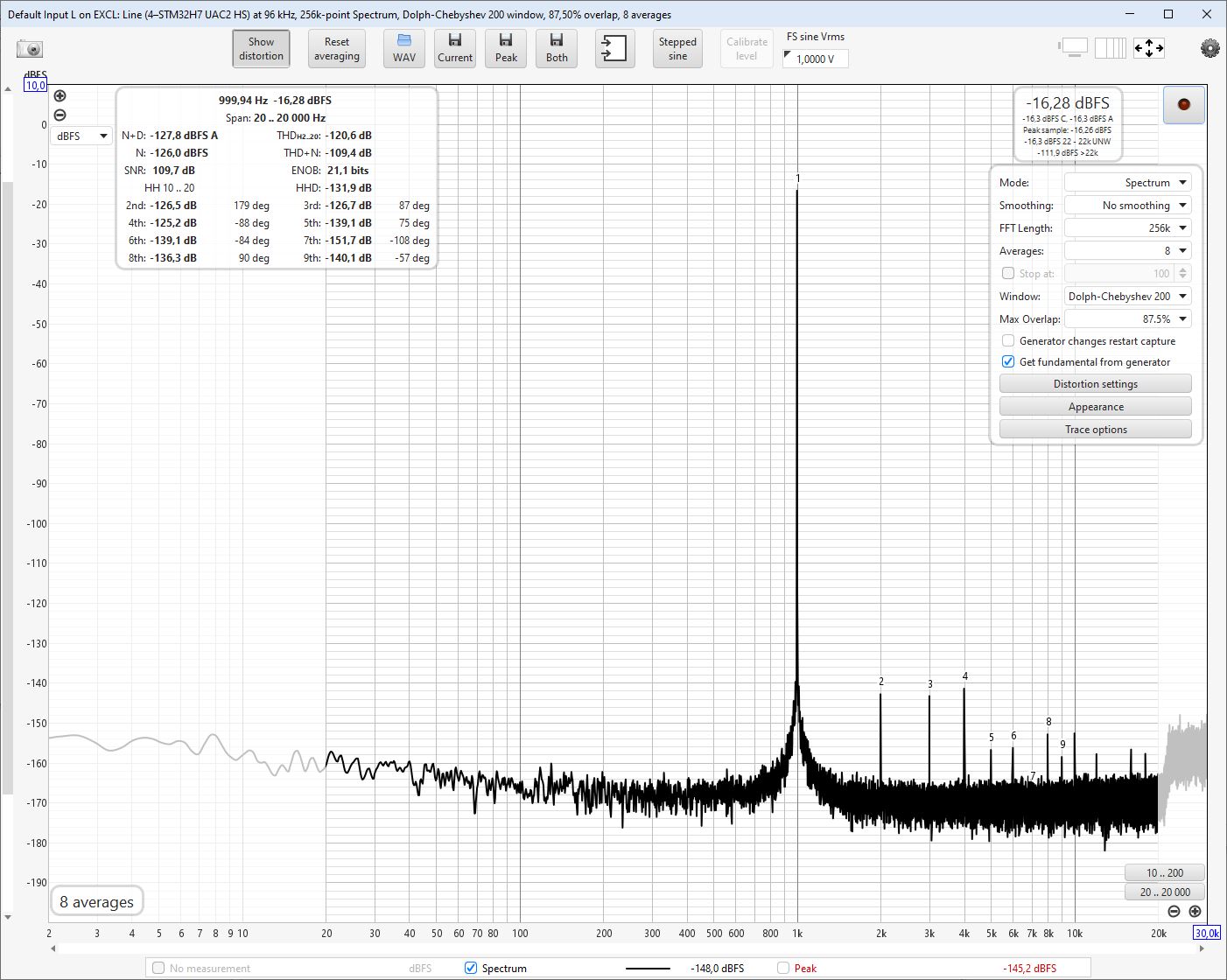Open Mode Spectrum dropdown
This screenshot has width=1227, height=980.
click(x=1127, y=183)
